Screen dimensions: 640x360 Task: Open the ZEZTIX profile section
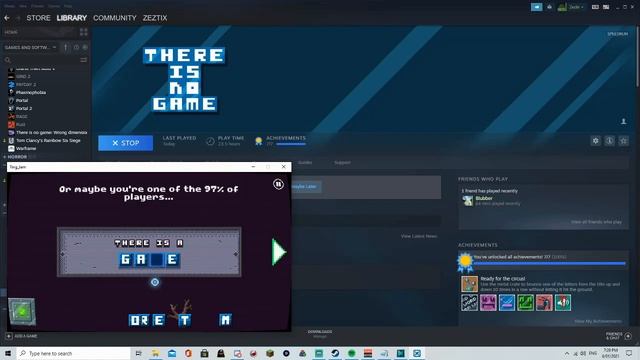coord(155,18)
